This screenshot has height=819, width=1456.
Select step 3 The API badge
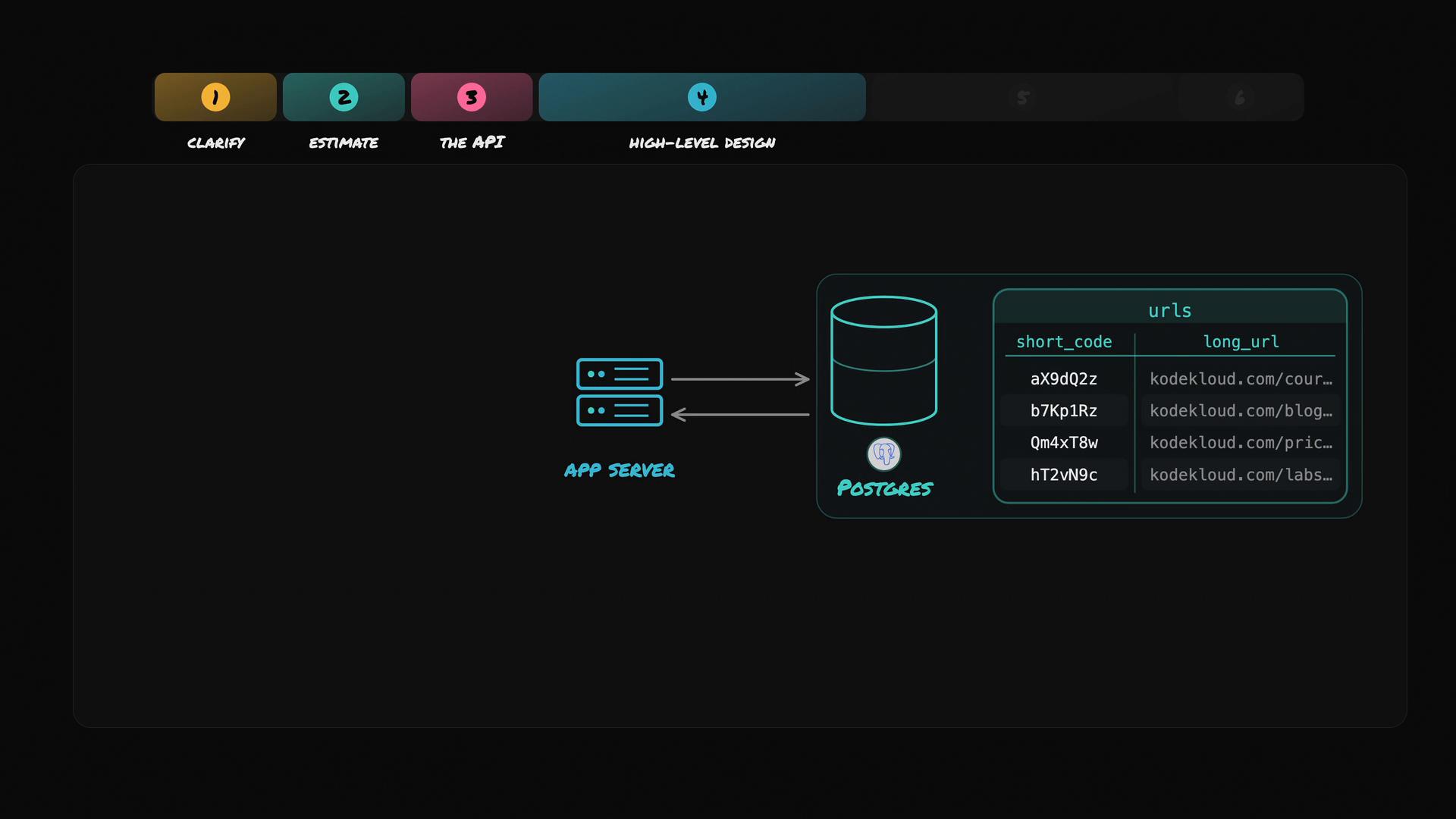point(472,97)
